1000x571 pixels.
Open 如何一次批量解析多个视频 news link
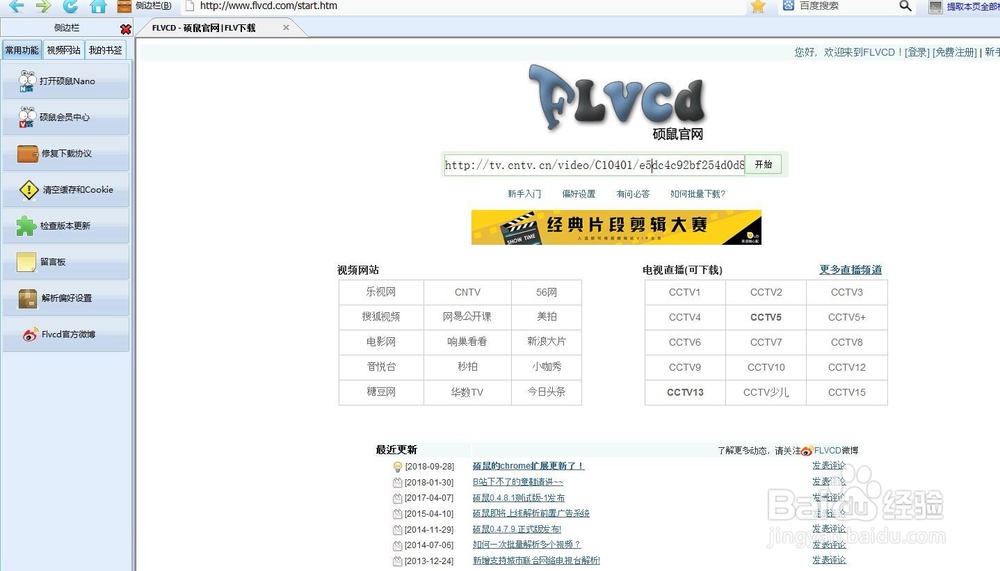click(526, 545)
